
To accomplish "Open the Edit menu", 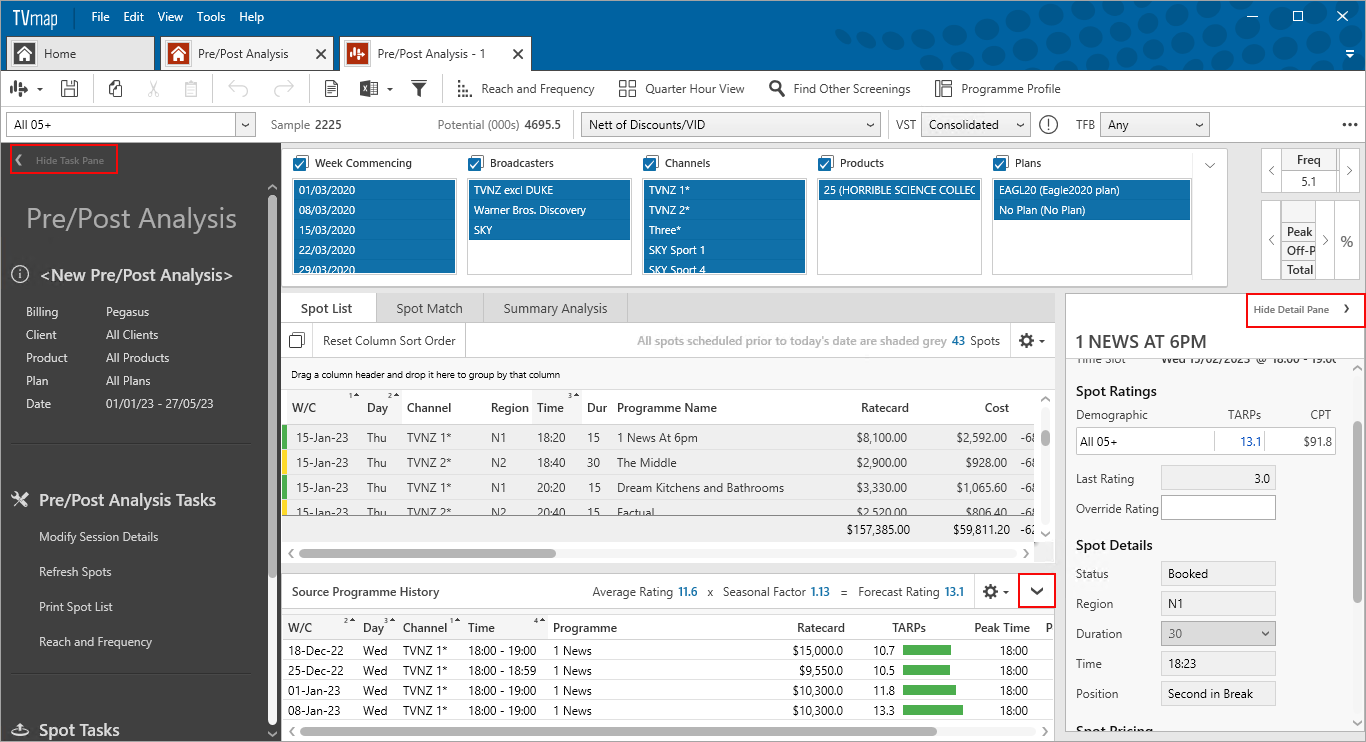I will click(134, 17).
